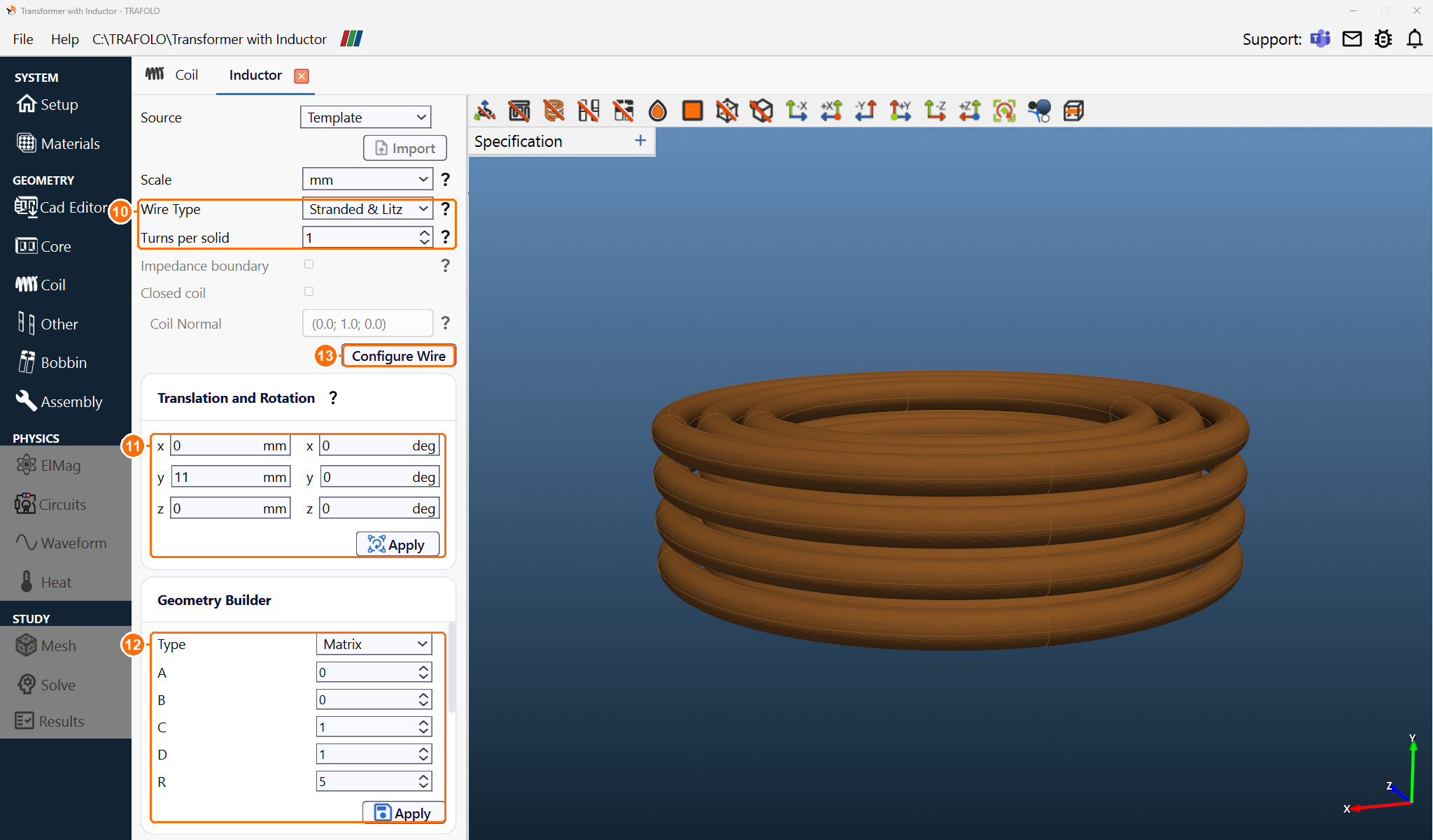Set view to +Z axis direction
Screen dimensions: 1433x840
pyautogui.click(x=970, y=111)
